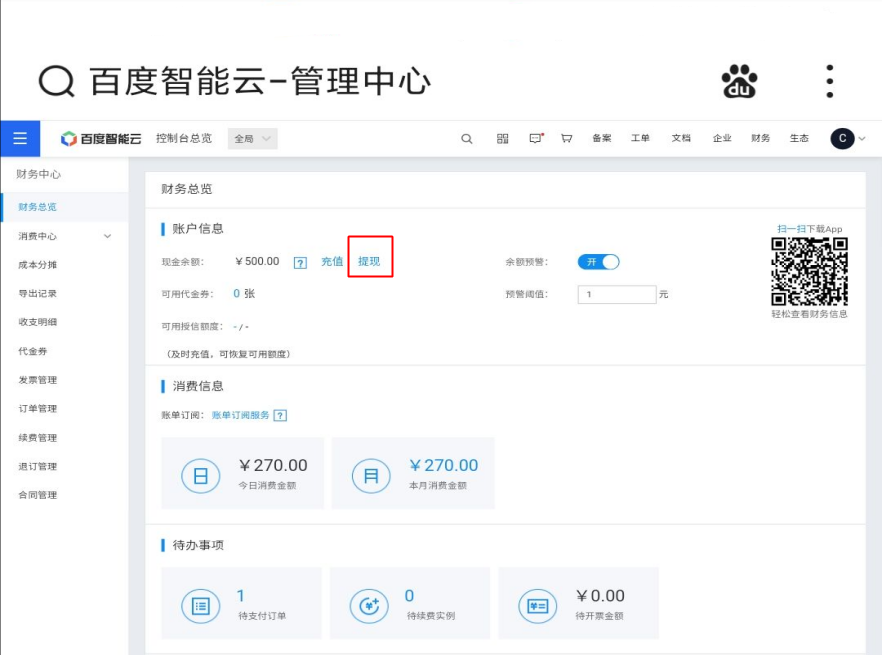
Task: Open 续费管理 in the sidebar
Action: pos(37,437)
